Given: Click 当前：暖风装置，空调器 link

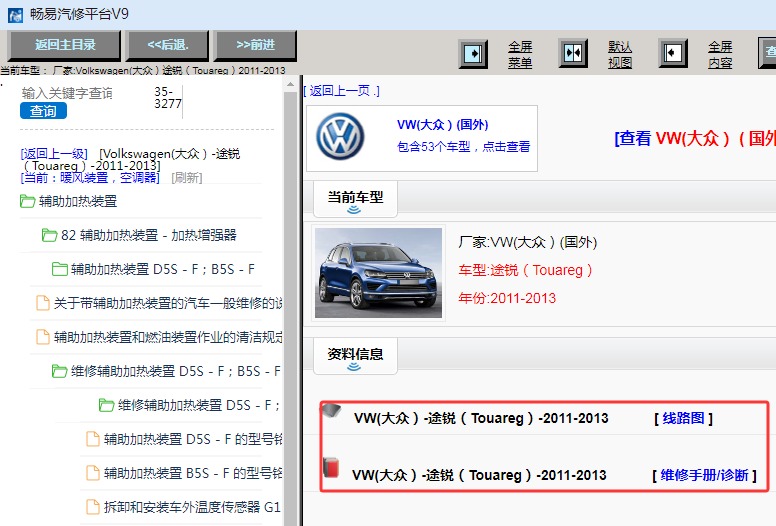Looking at the screenshot, I should click(90, 177).
